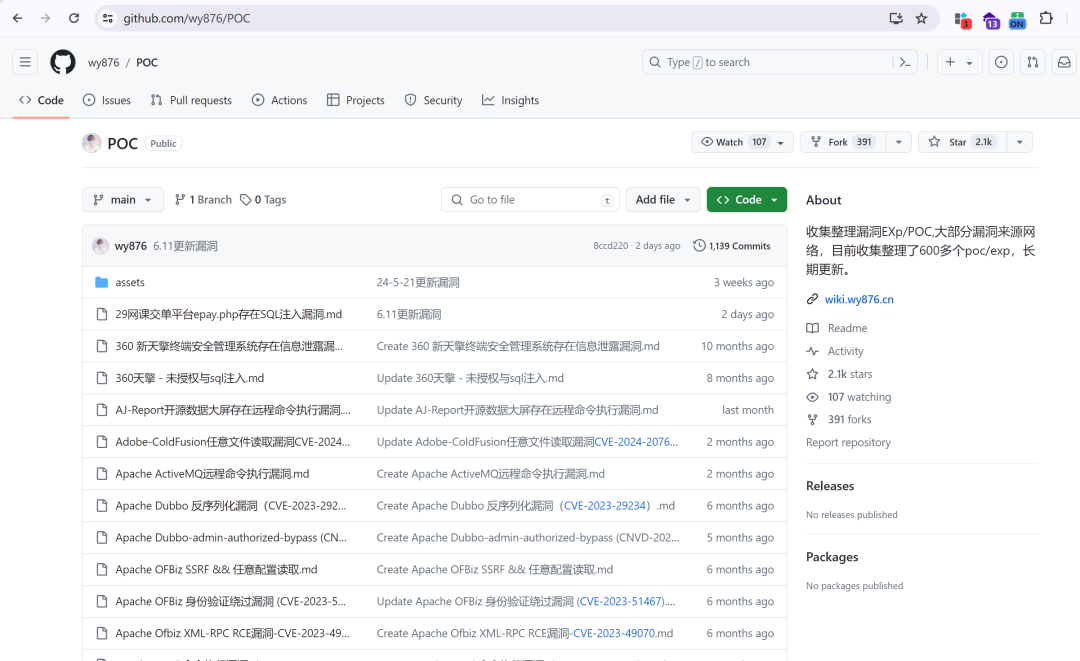Click the create new plus icon
1080x661 pixels.
click(951, 62)
